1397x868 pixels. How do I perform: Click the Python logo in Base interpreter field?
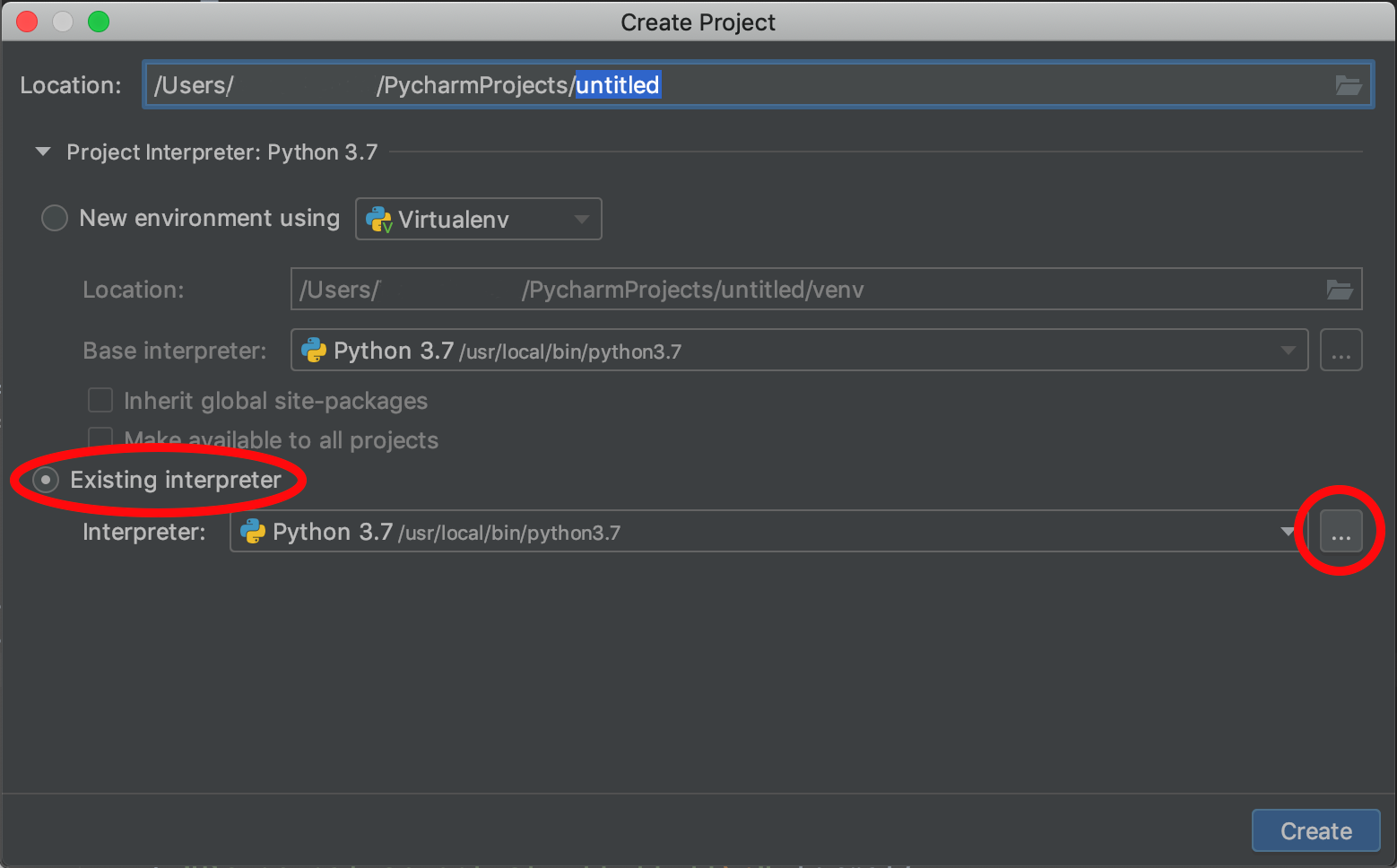[314, 351]
